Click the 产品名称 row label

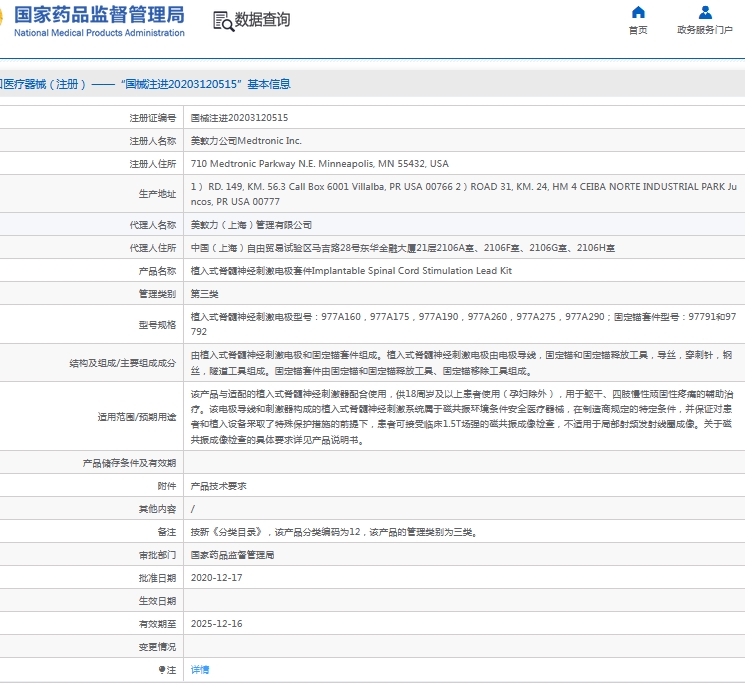point(158,271)
